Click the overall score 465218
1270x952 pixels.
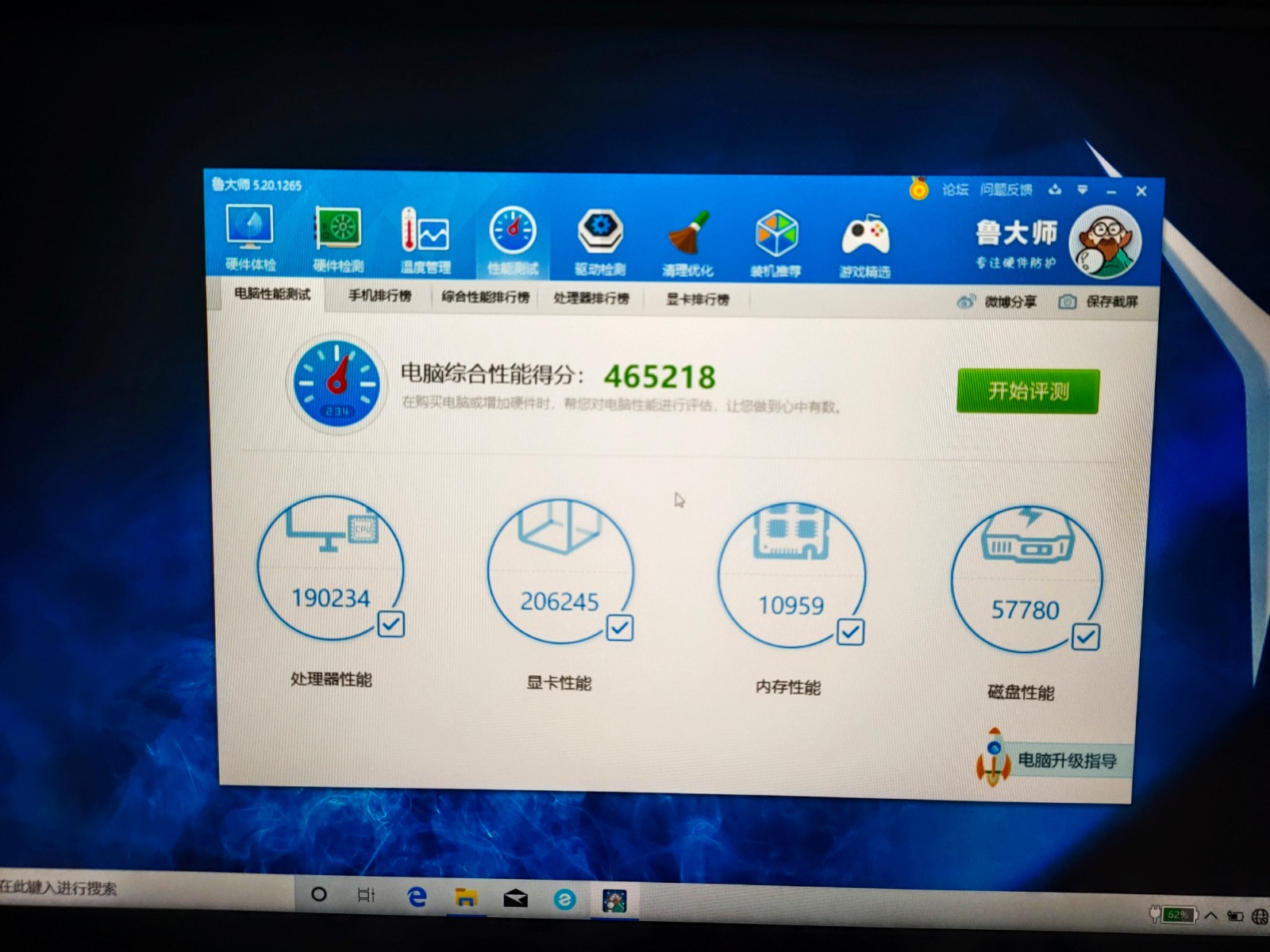660,377
